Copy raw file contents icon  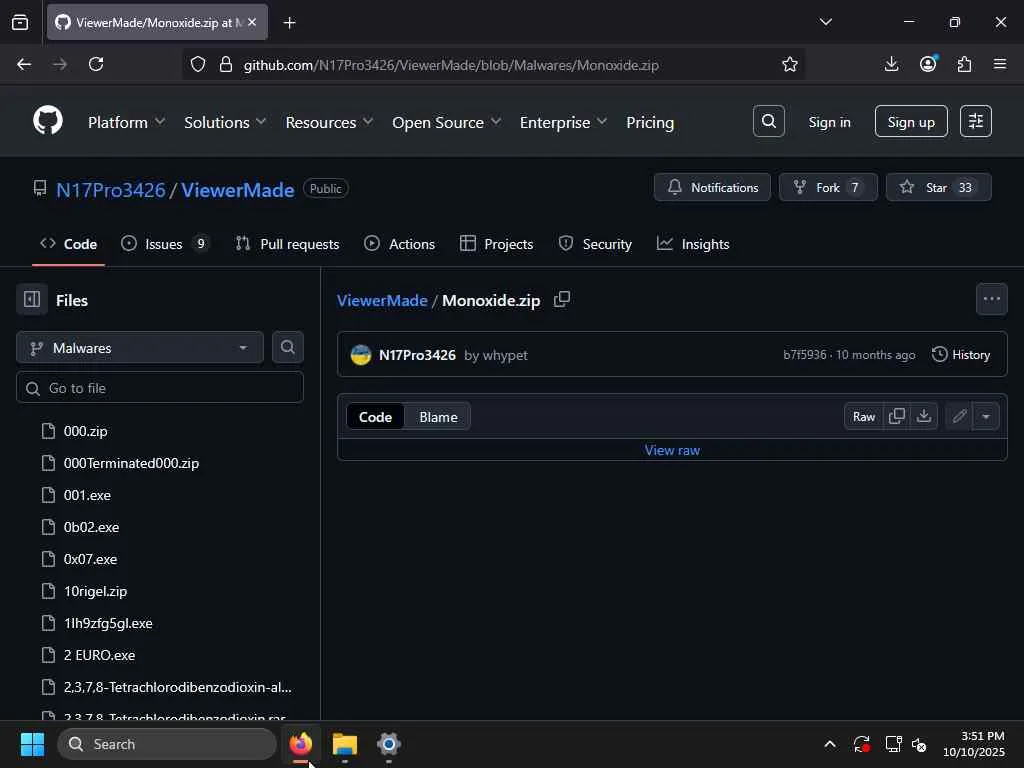[x=897, y=416]
